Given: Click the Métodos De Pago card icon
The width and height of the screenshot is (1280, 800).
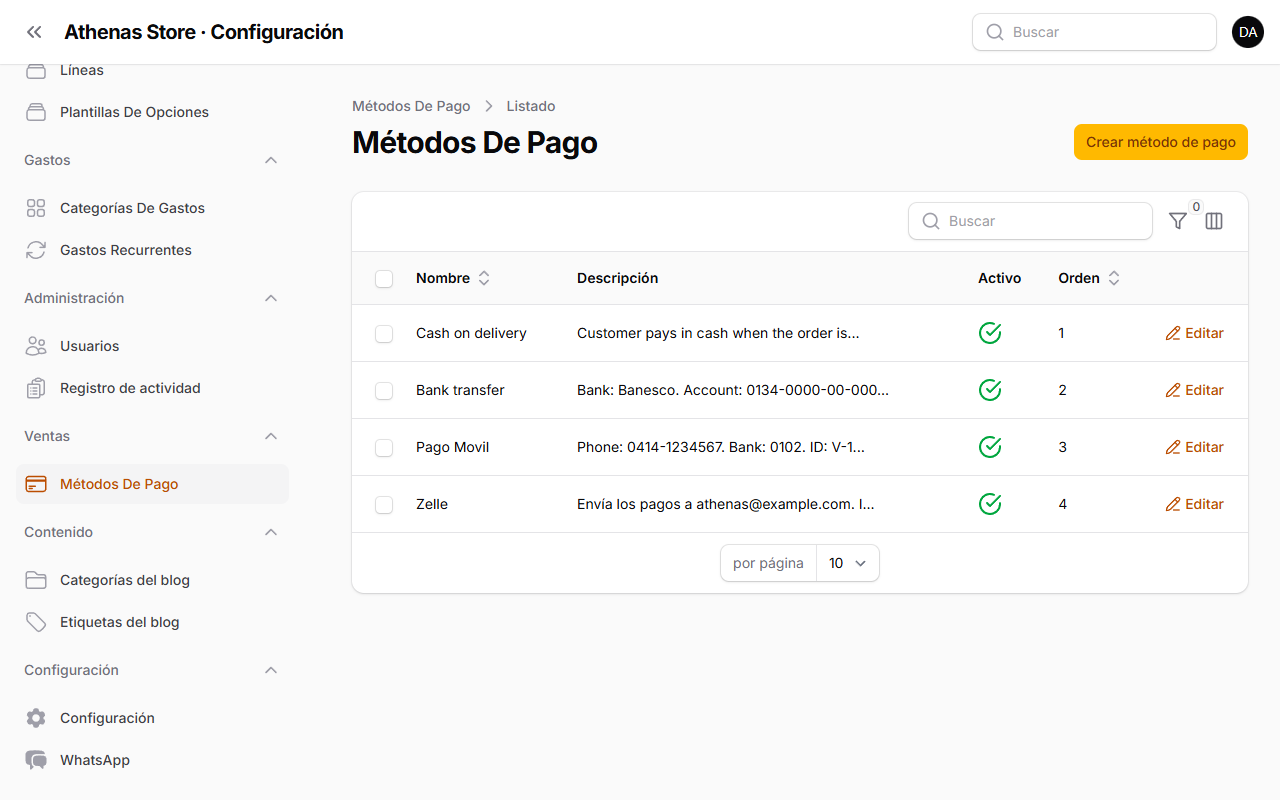Looking at the screenshot, I should pyautogui.click(x=36, y=484).
